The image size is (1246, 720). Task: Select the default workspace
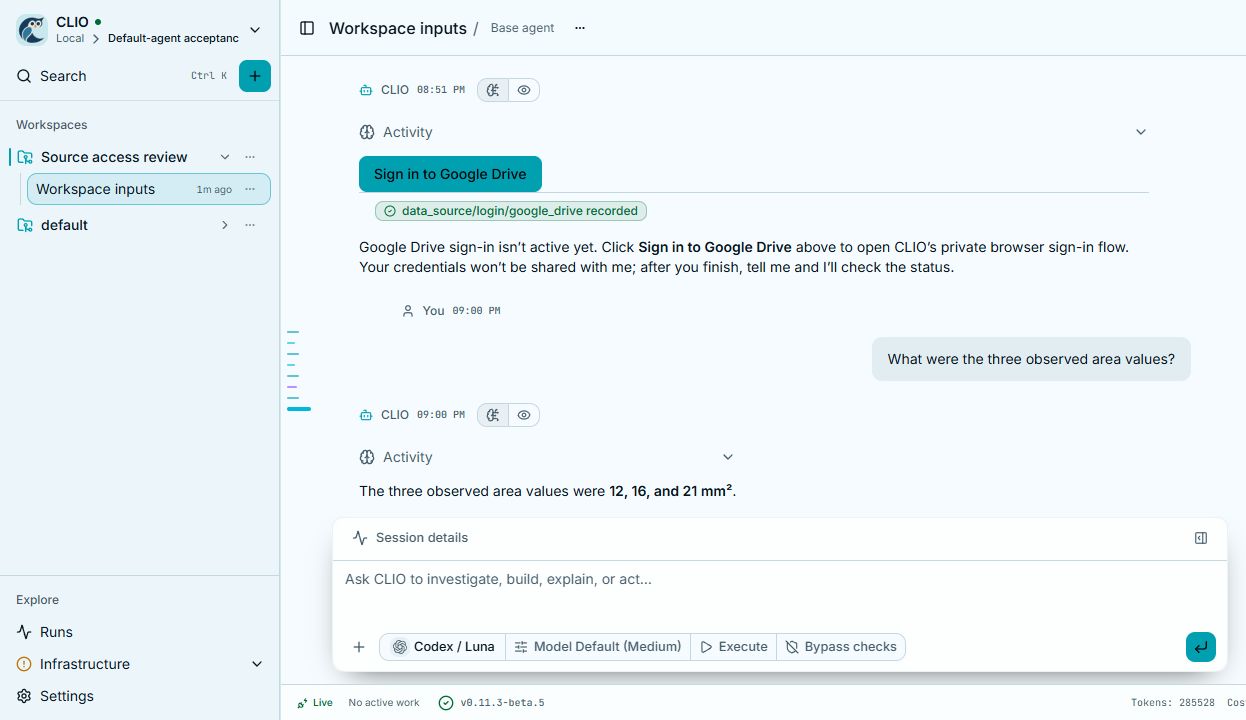coord(64,225)
